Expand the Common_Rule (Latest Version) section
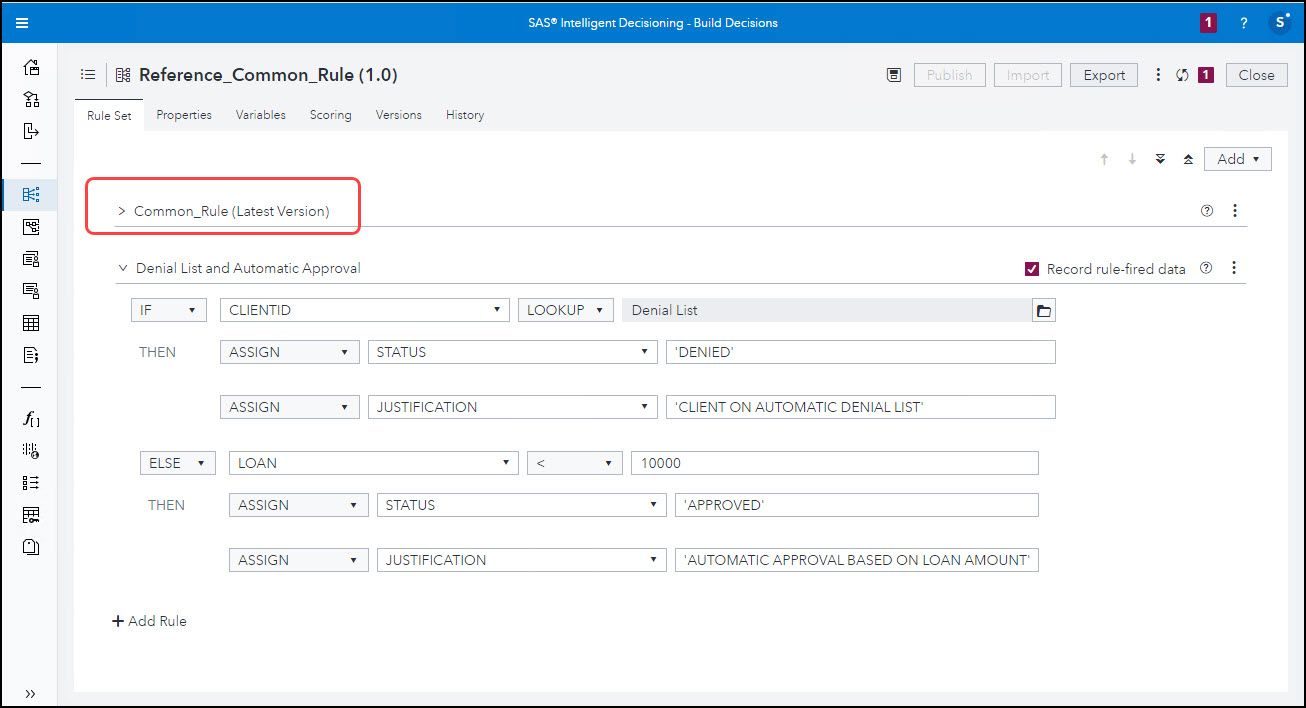Viewport: 1306px width, 708px height. click(122, 211)
